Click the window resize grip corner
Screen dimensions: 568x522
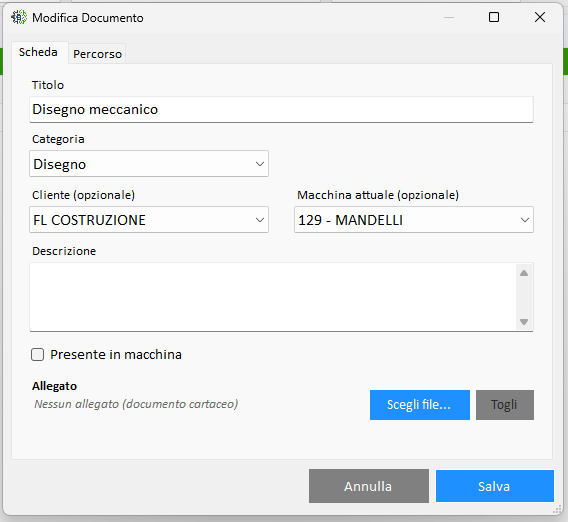point(557,510)
